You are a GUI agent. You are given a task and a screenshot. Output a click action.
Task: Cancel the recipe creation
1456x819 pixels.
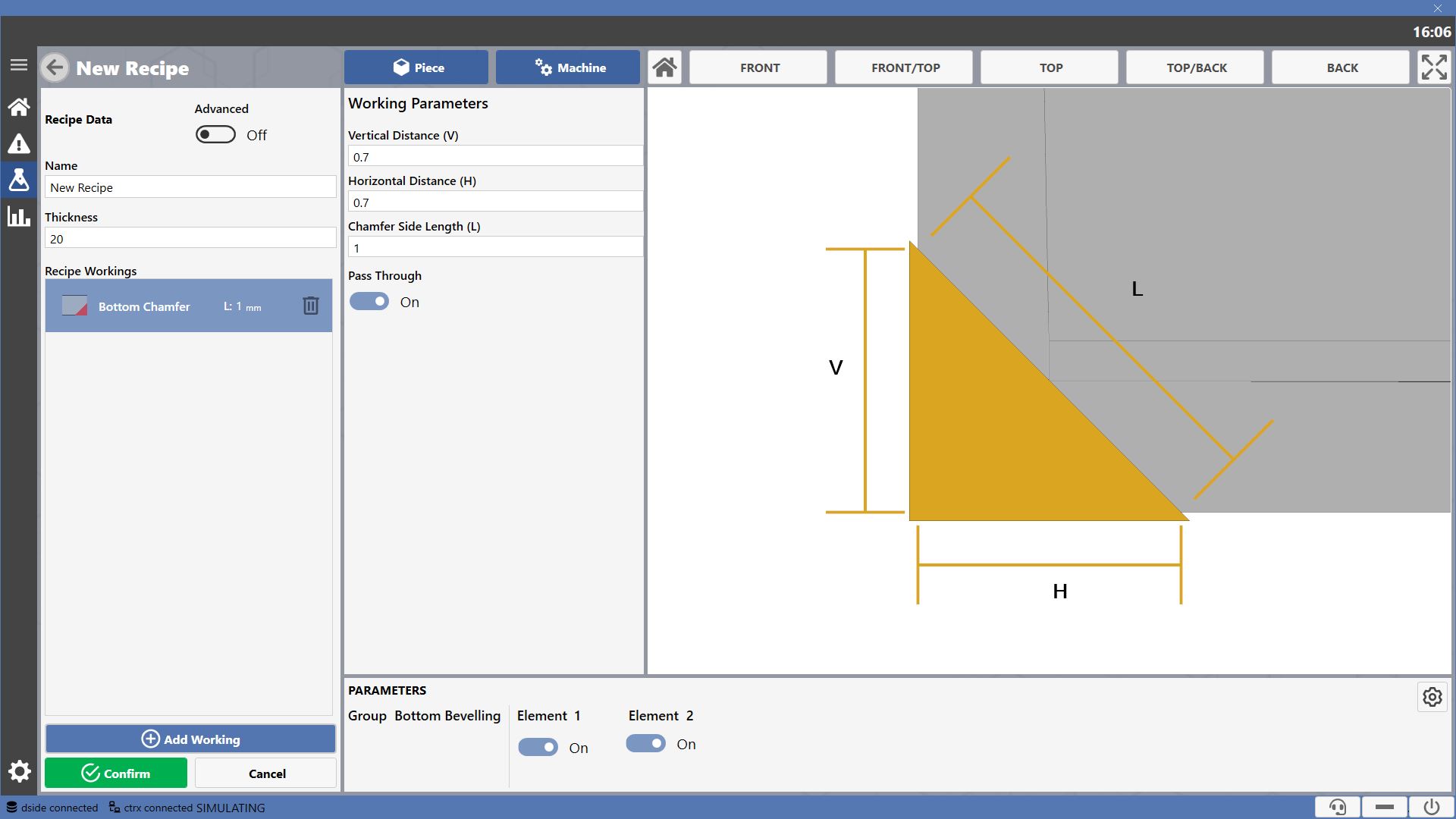point(266,773)
